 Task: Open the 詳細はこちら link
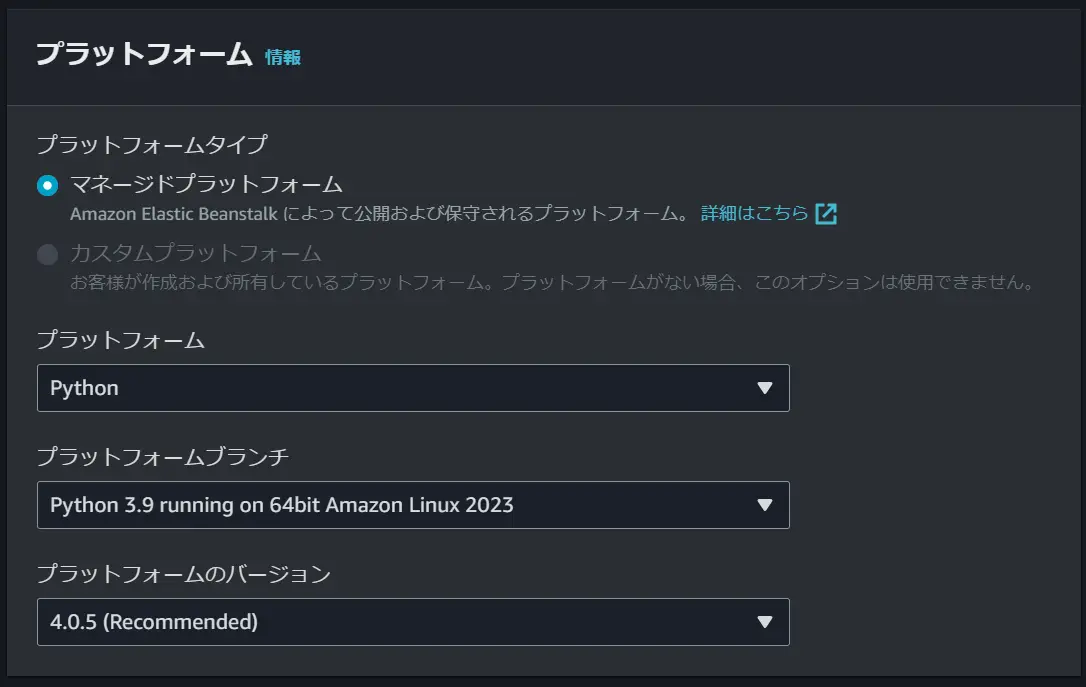tap(754, 213)
